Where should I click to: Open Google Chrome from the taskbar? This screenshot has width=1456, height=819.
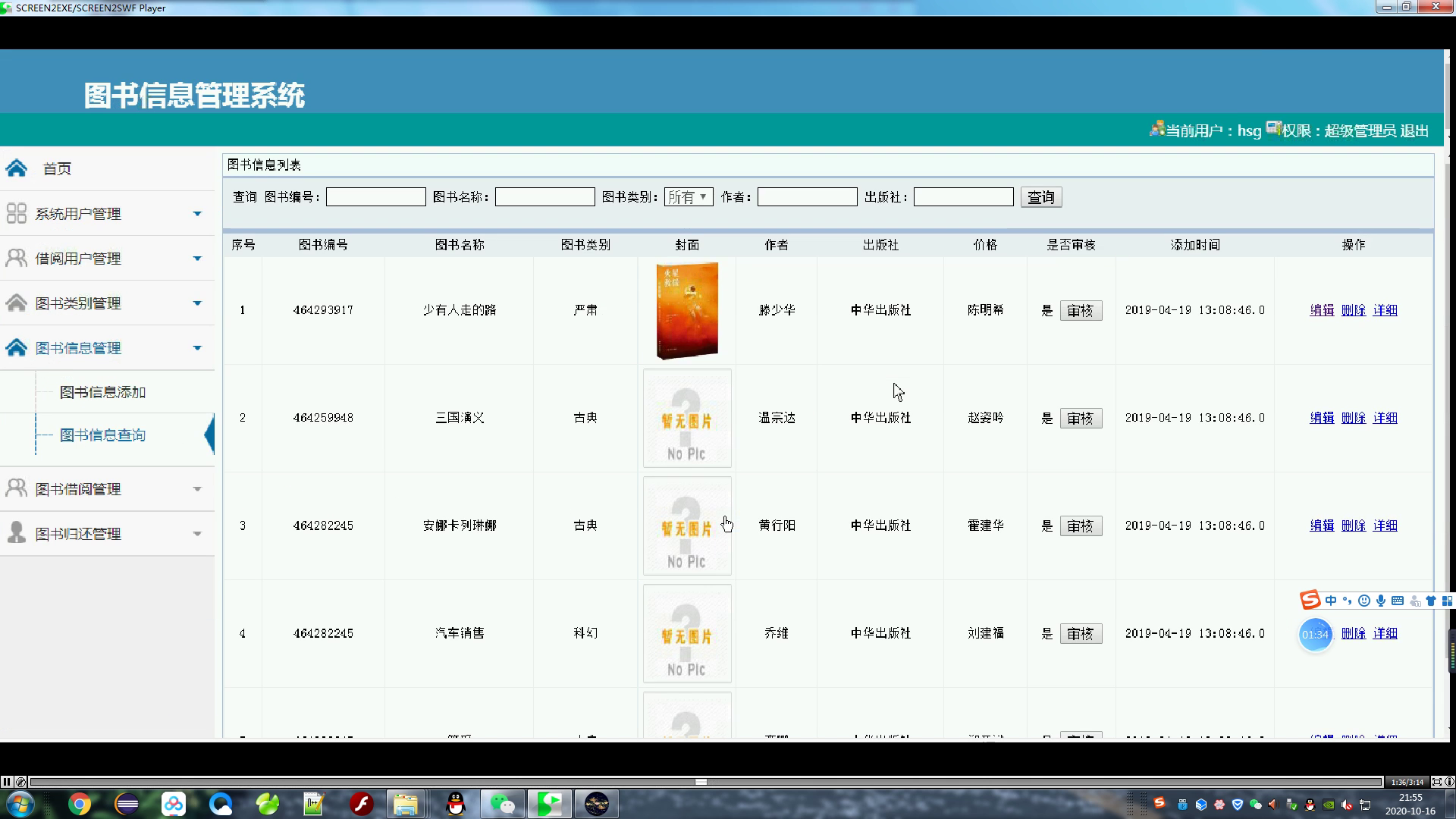80,804
